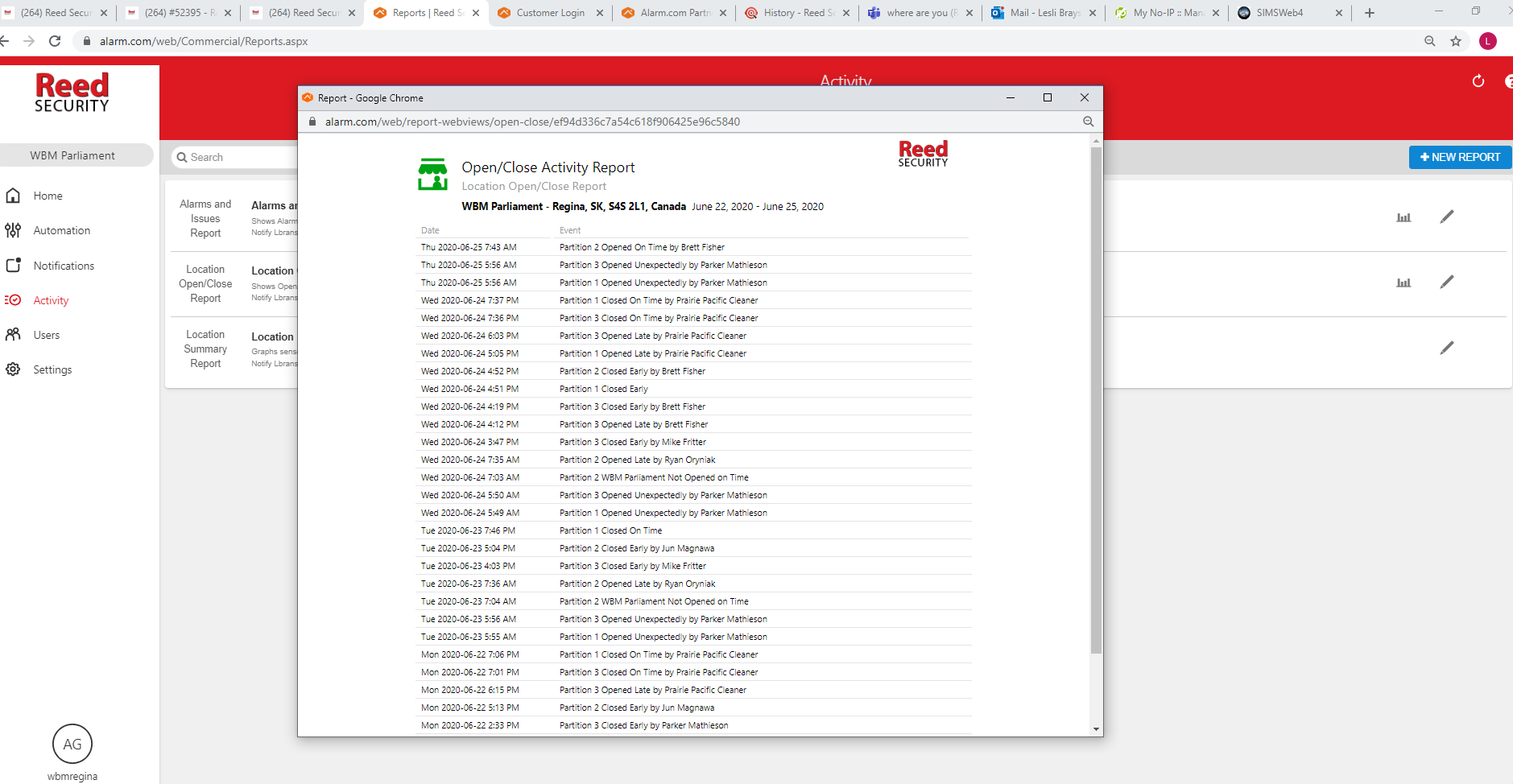Edit the Alarms and Issues Report

point(1447,217)
